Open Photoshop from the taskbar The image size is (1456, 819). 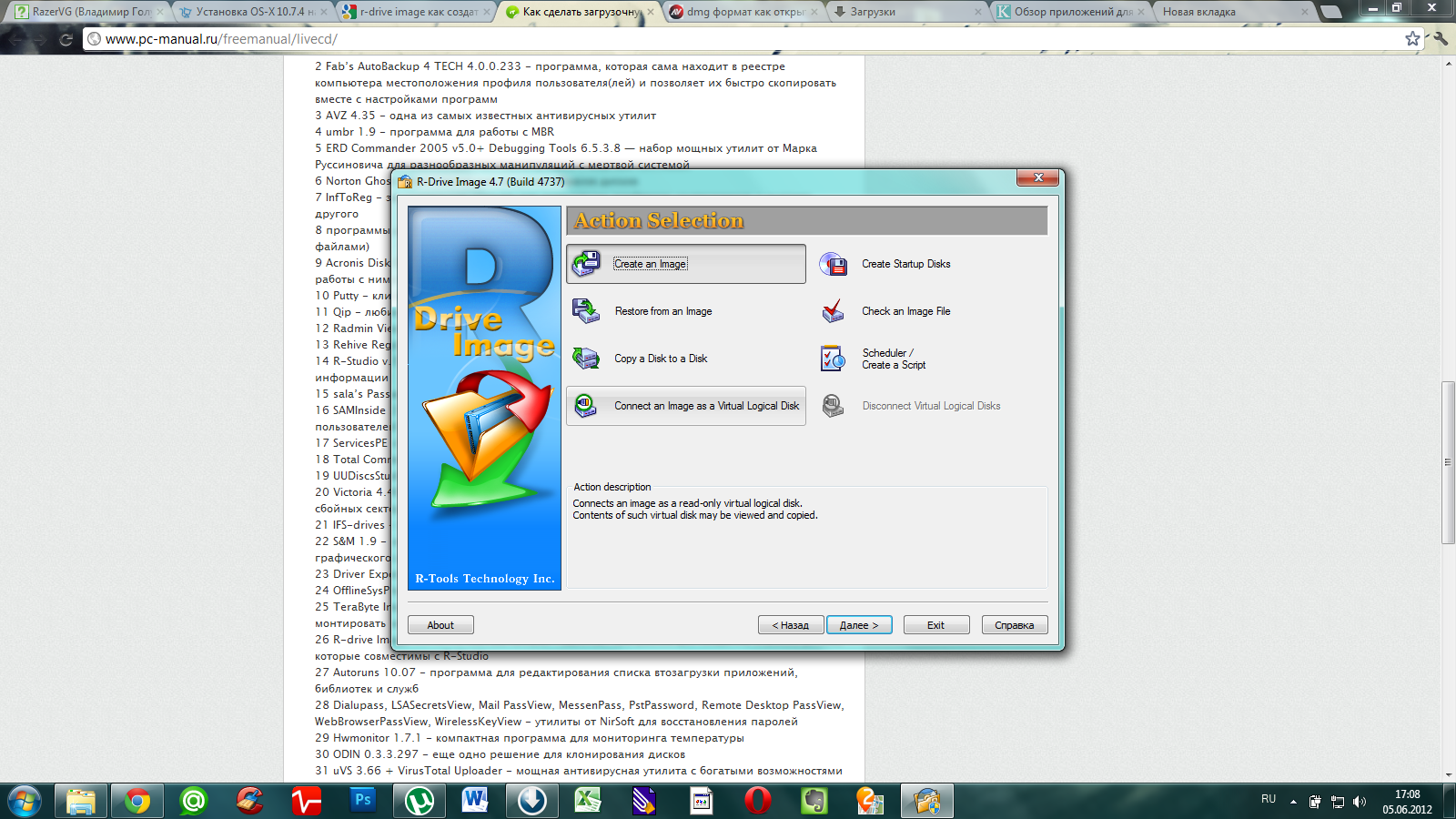[x=363, y=801]
